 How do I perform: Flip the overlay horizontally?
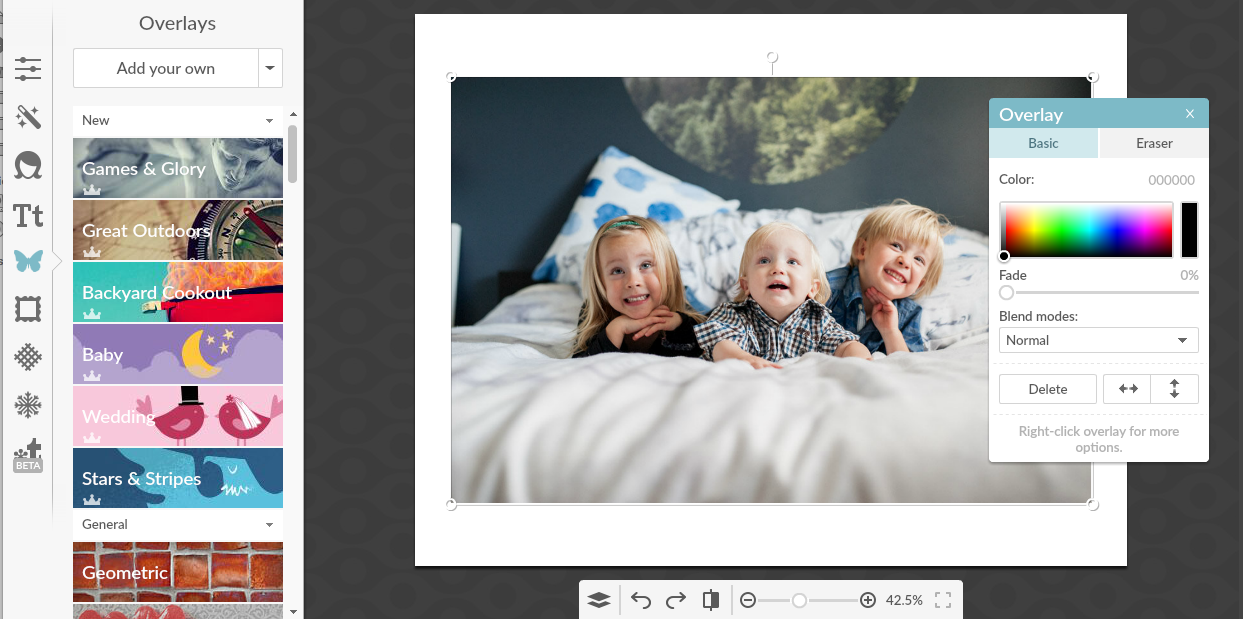1127,389
